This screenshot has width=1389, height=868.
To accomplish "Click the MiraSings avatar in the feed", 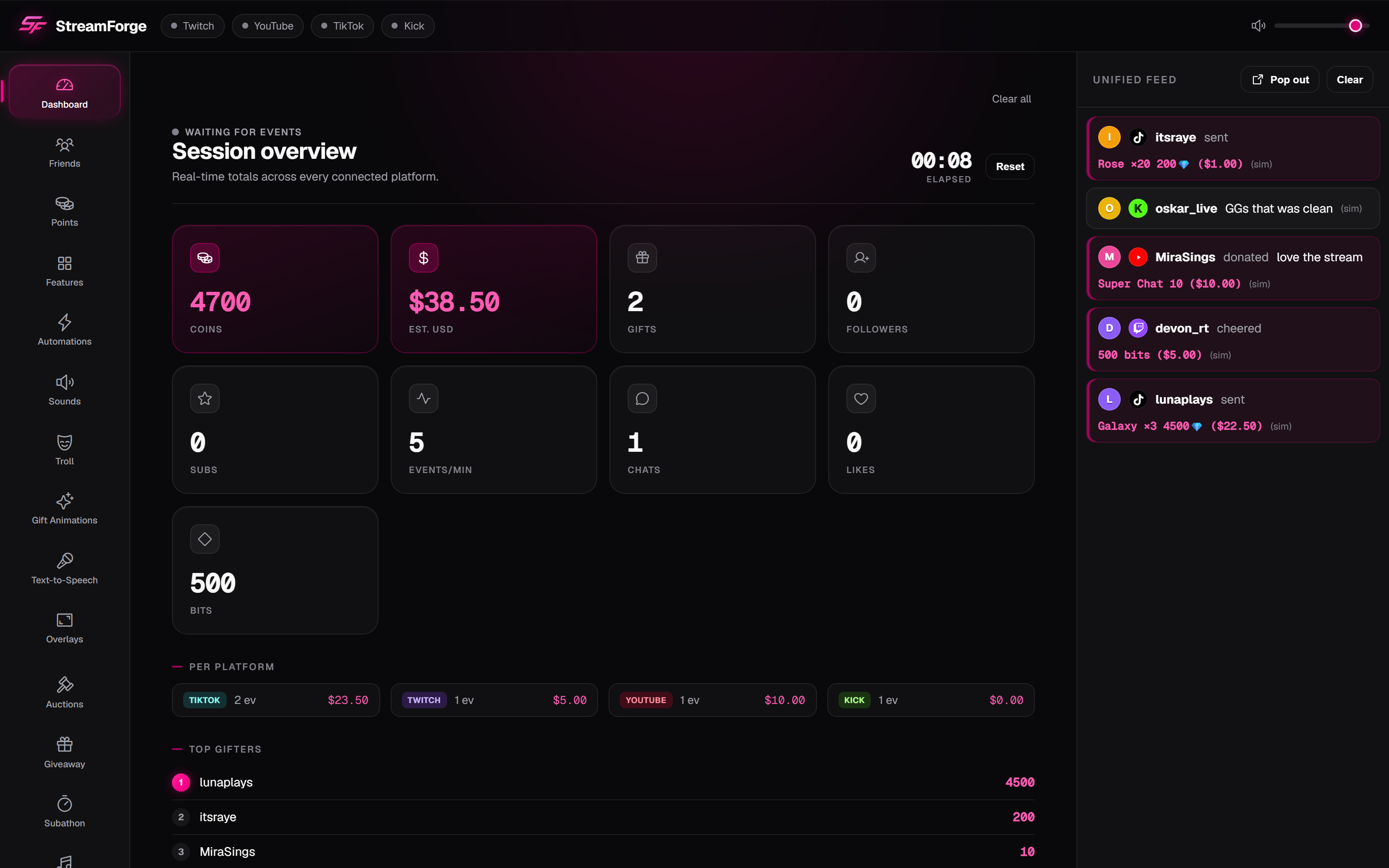I will pos(1109,256).
